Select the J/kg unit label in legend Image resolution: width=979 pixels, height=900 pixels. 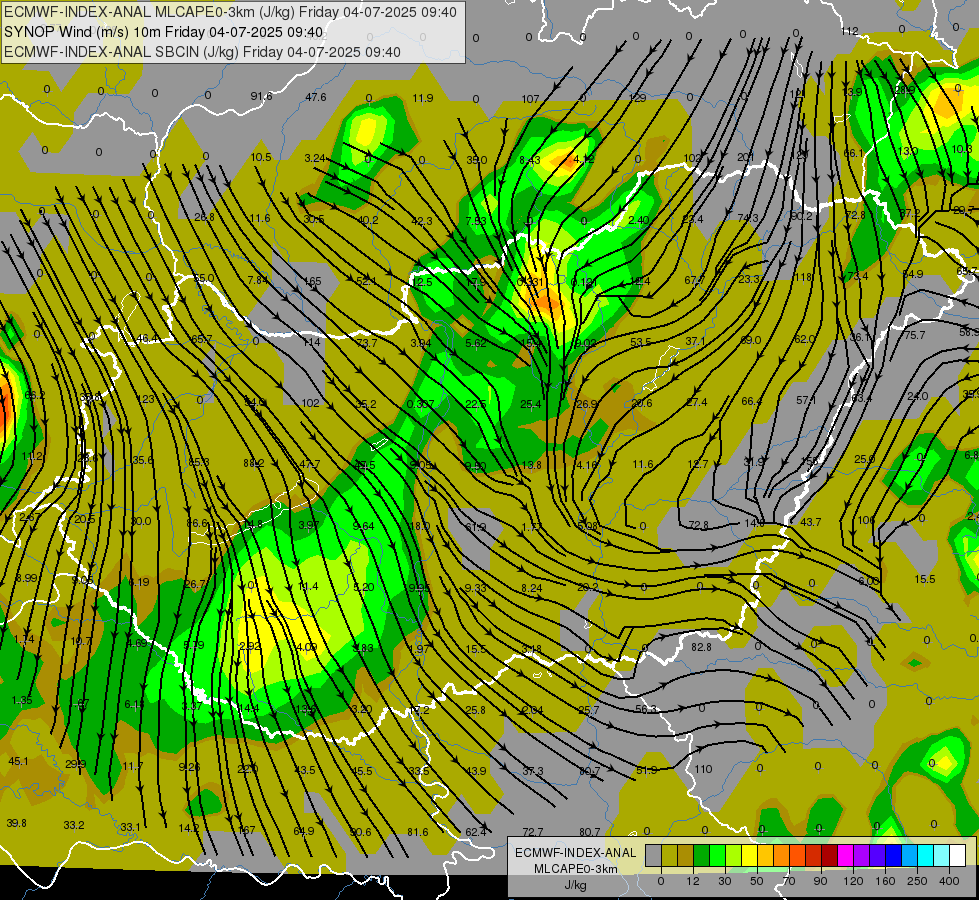575,885
